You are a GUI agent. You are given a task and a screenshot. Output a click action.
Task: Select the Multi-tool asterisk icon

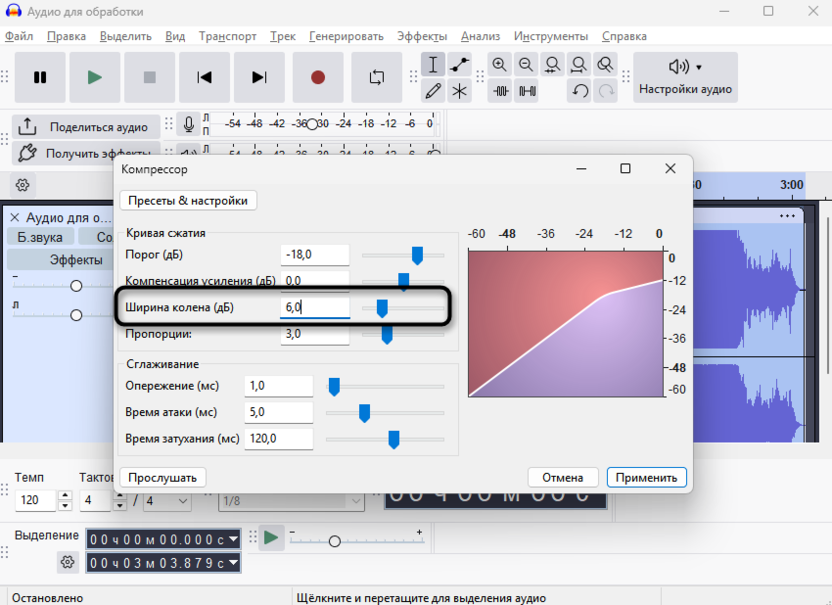click(459, 91)
